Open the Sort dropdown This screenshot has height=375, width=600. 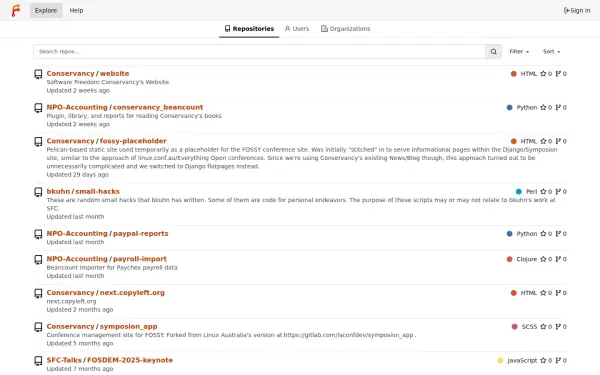tap(551, 52)
